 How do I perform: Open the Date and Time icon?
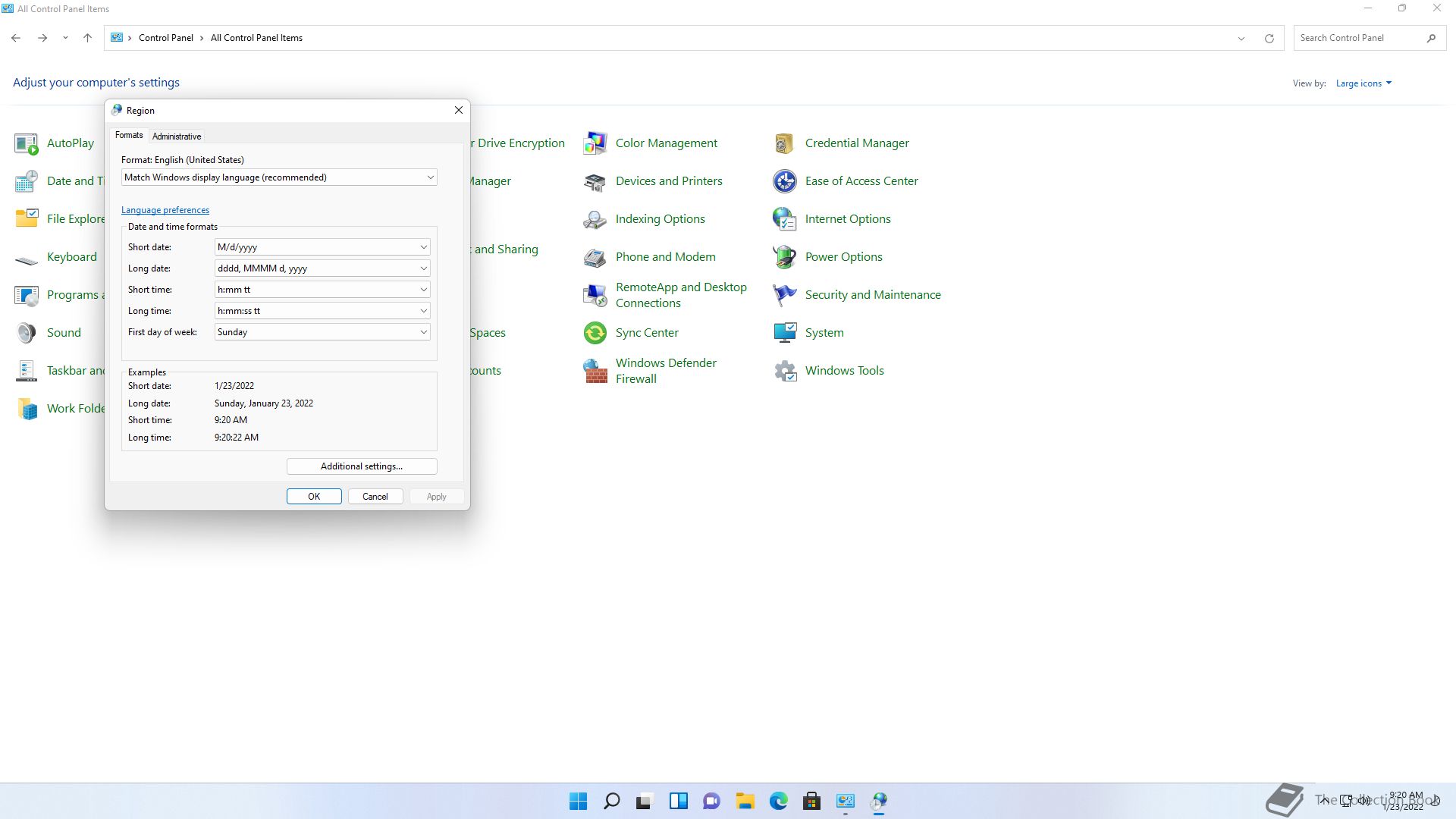point(27,181)
